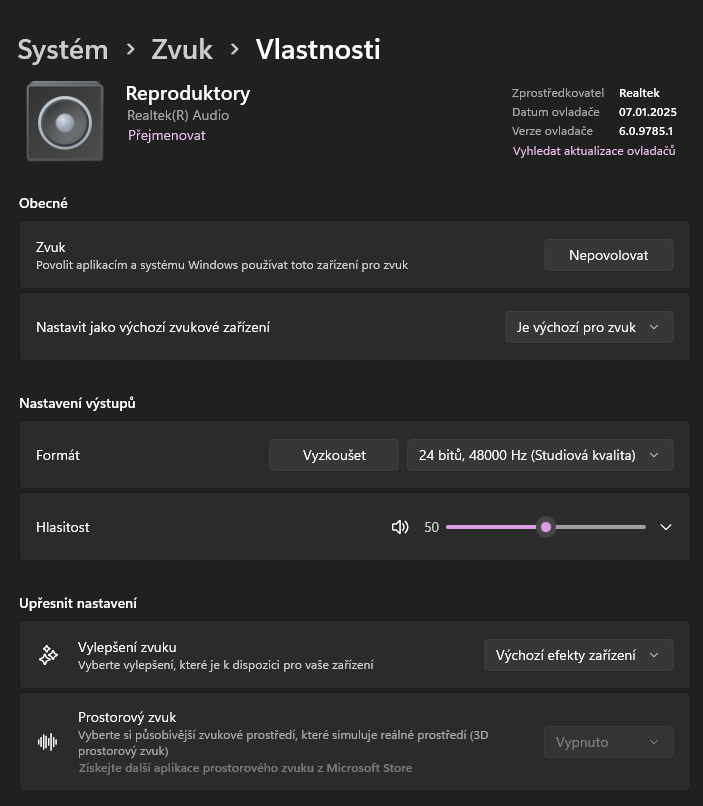Click the Vylepšení zvuku setting row
This screenshot has width=703, height=806.
point(270,655)
